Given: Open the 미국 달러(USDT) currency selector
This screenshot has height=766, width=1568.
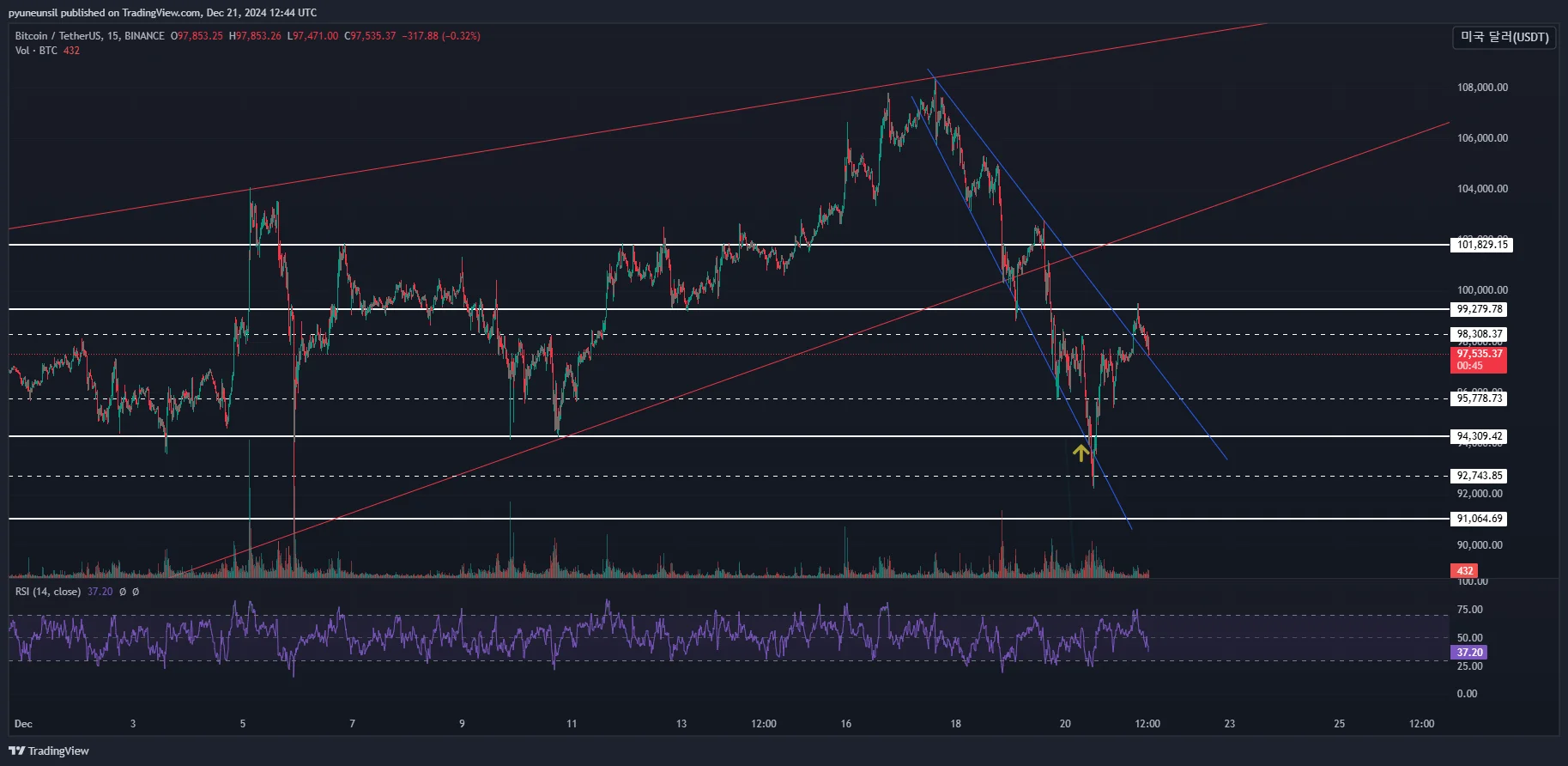Looking at the screenshot, I should pos(1504,37).
